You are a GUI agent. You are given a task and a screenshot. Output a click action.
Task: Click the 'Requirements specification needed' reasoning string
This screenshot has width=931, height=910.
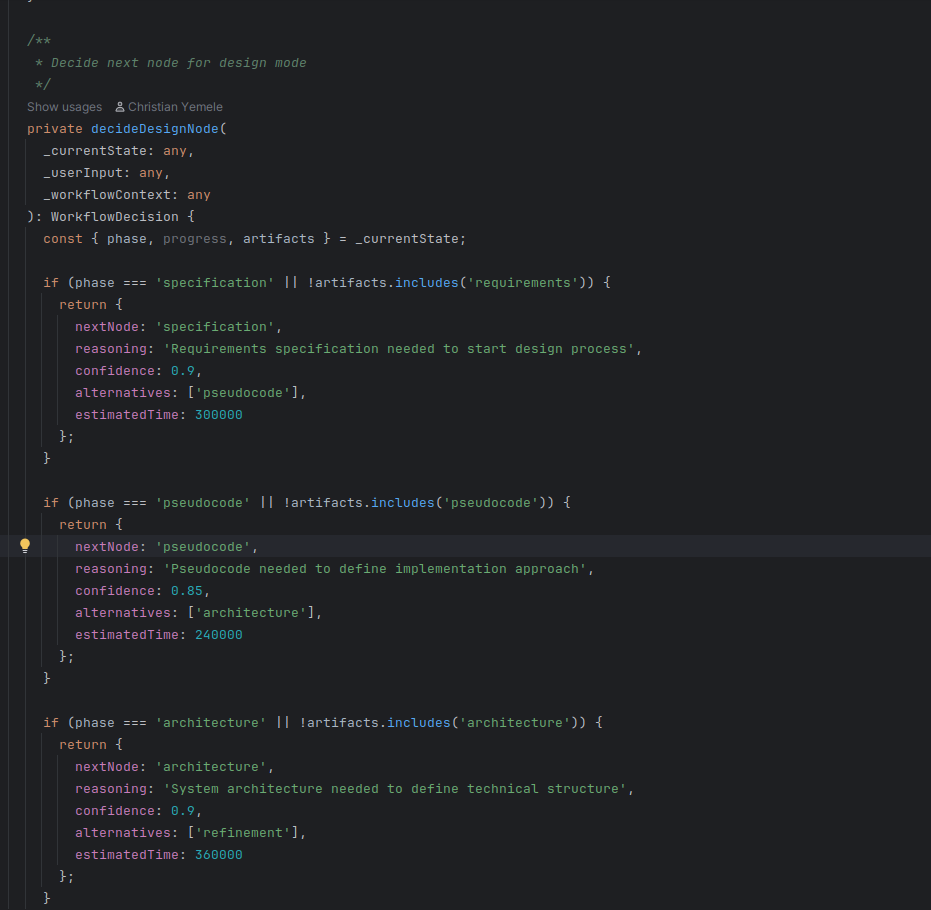[x=402, y=349]
